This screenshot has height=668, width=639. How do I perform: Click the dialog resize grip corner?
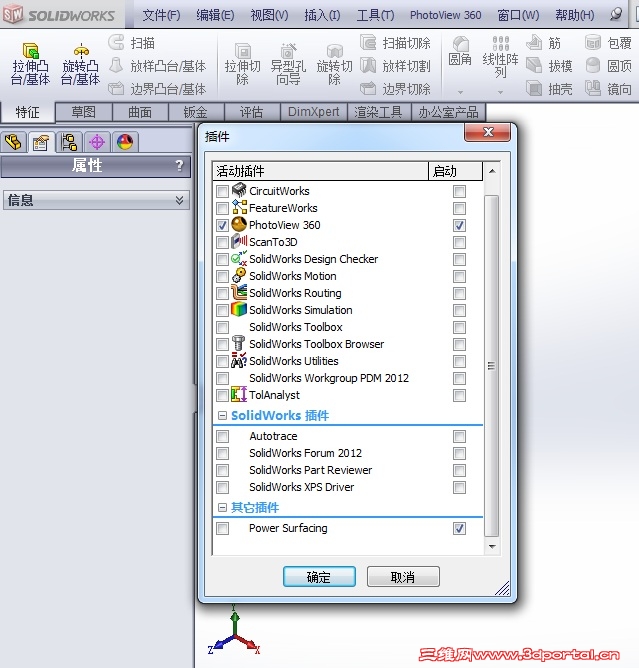(503, 588)
